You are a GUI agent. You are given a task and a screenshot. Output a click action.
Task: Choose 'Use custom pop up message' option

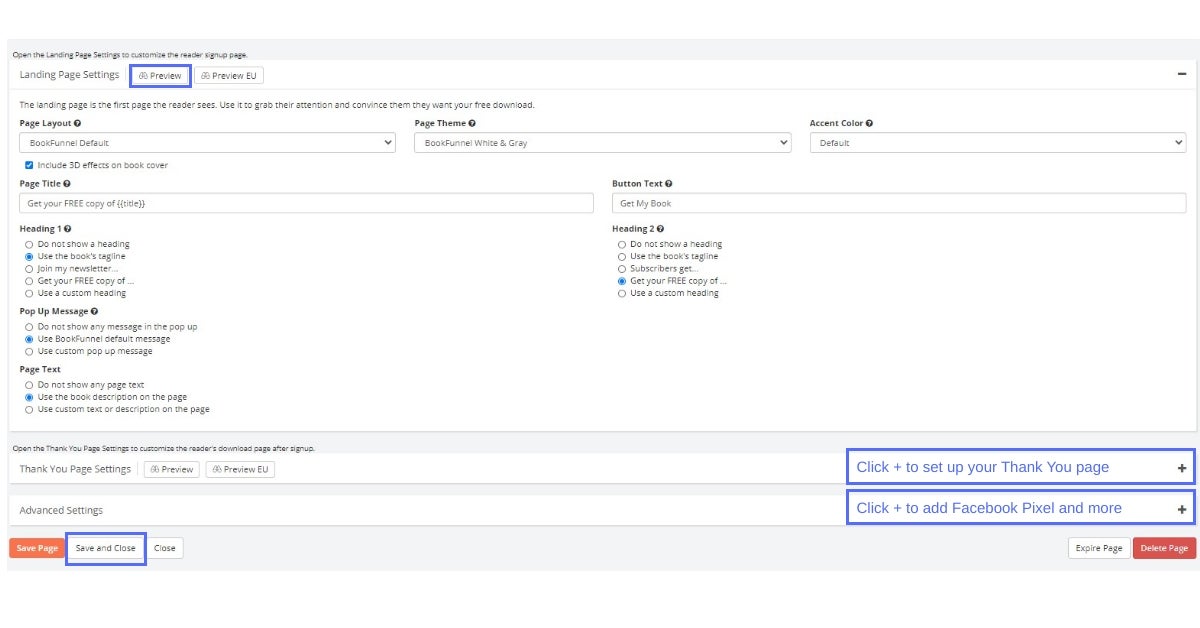[x=29, y=352]
